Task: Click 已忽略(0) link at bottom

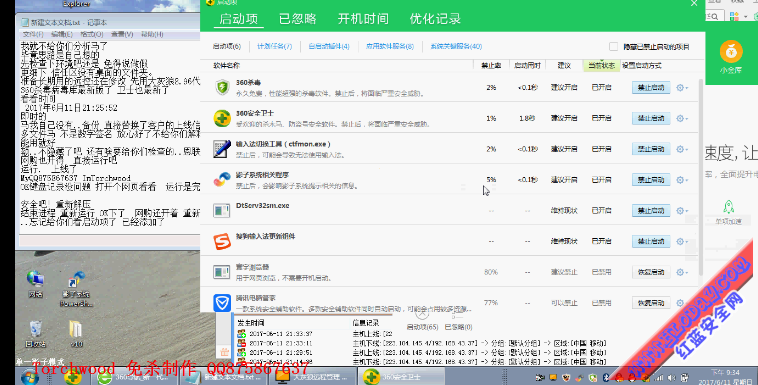Action: (458, 327)
